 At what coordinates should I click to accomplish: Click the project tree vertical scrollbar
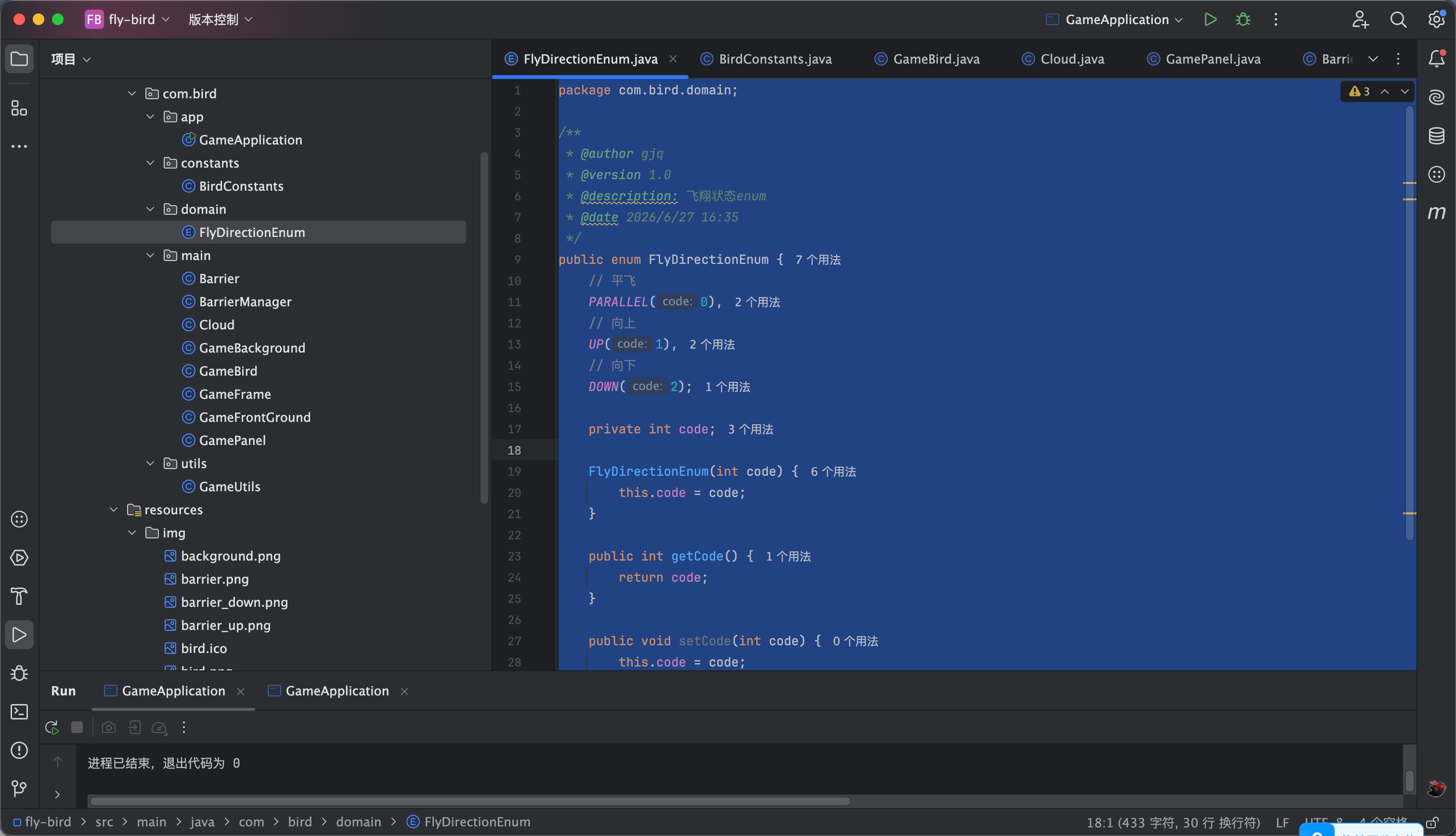tap(484, 327)
